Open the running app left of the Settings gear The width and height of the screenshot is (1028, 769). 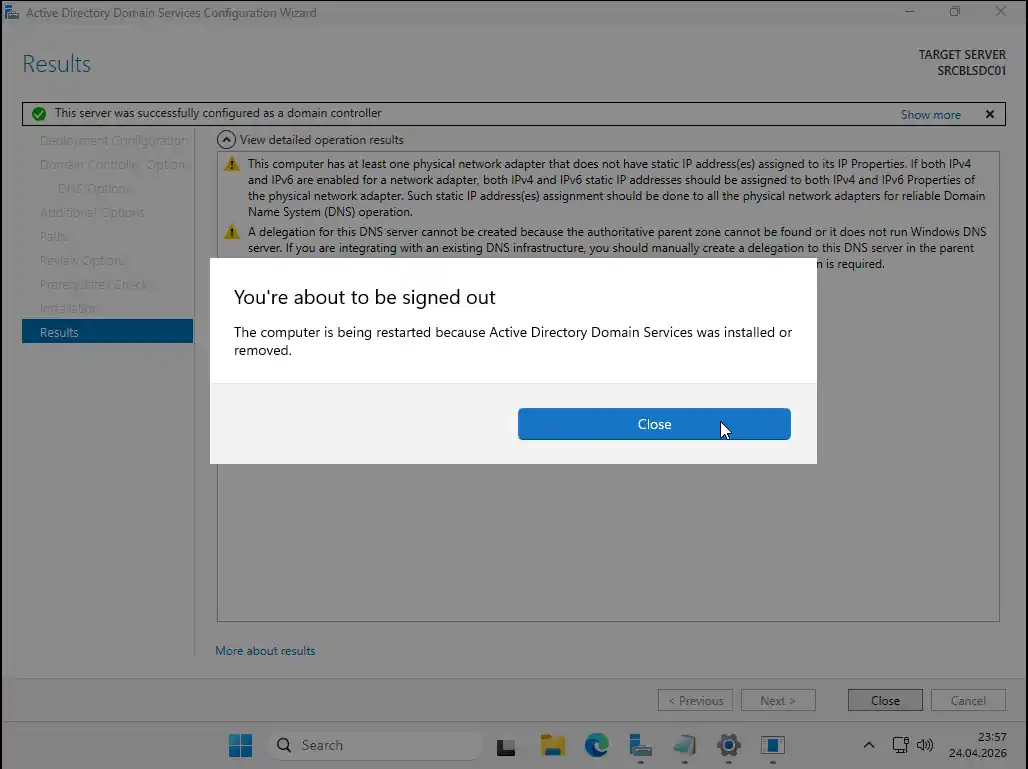(x=684, y=745)
